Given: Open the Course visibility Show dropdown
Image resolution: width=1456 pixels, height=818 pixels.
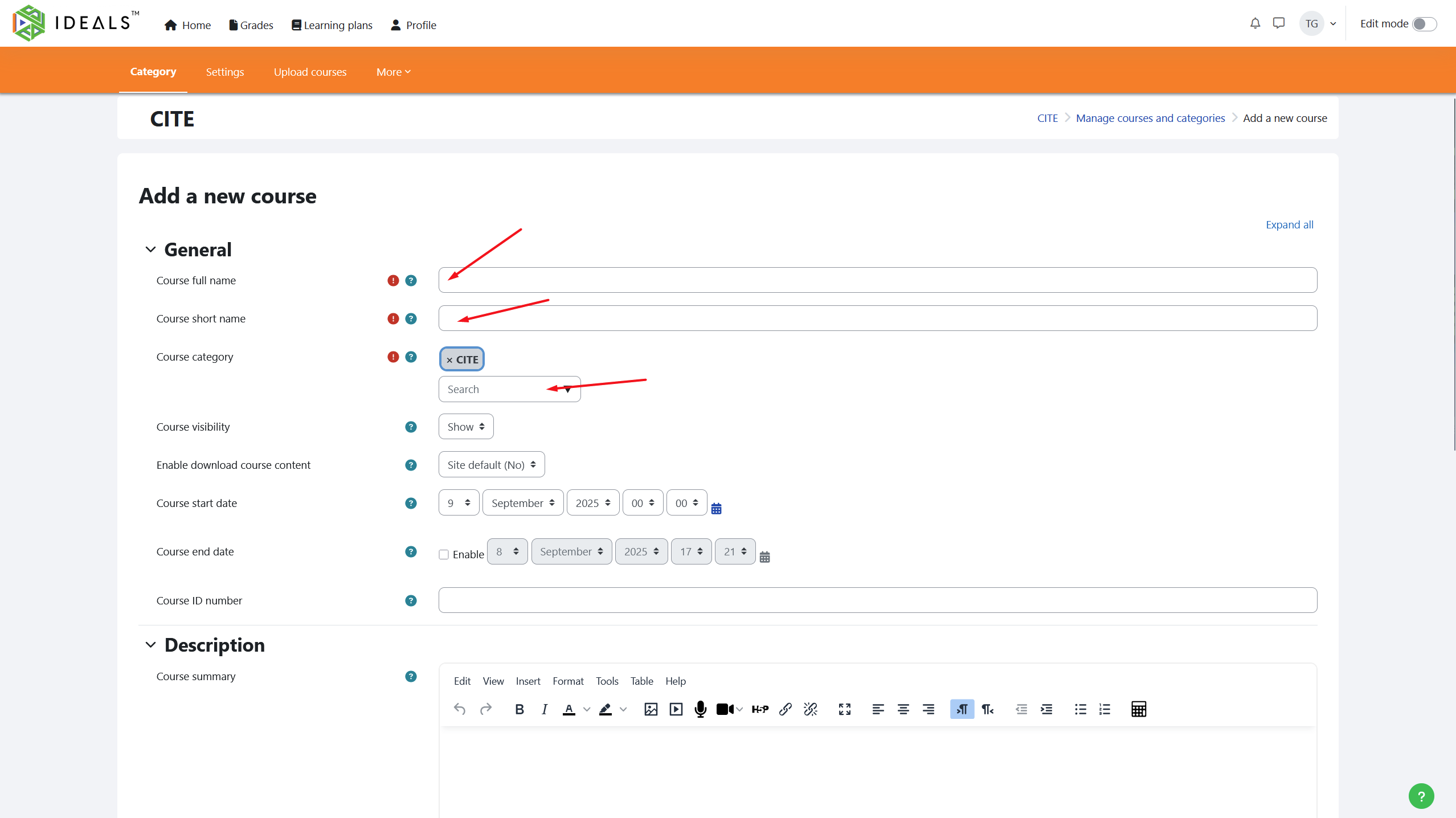Looking at the screenshot, I should coord(465,427).
